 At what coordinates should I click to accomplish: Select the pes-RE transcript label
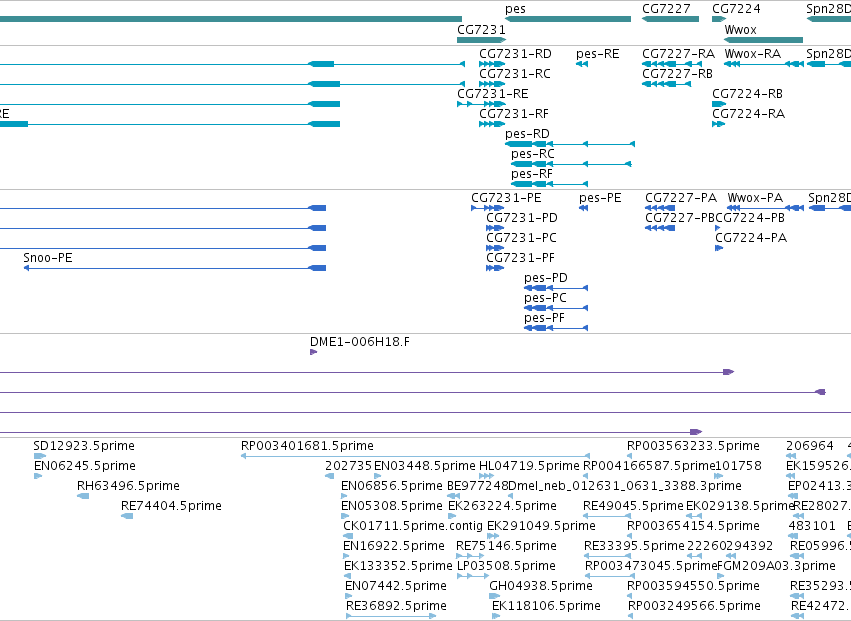coord(598,54)
